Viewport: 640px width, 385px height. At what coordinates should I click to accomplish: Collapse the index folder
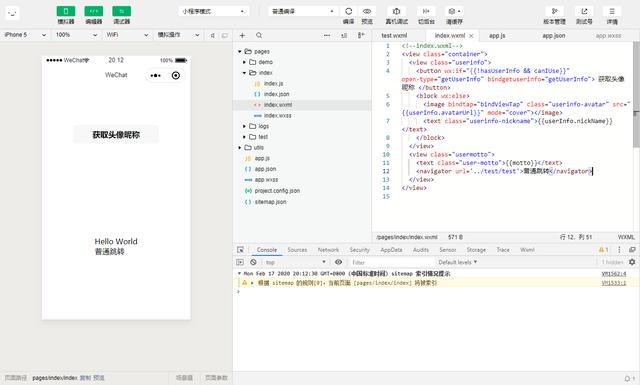tap(244, 73)
